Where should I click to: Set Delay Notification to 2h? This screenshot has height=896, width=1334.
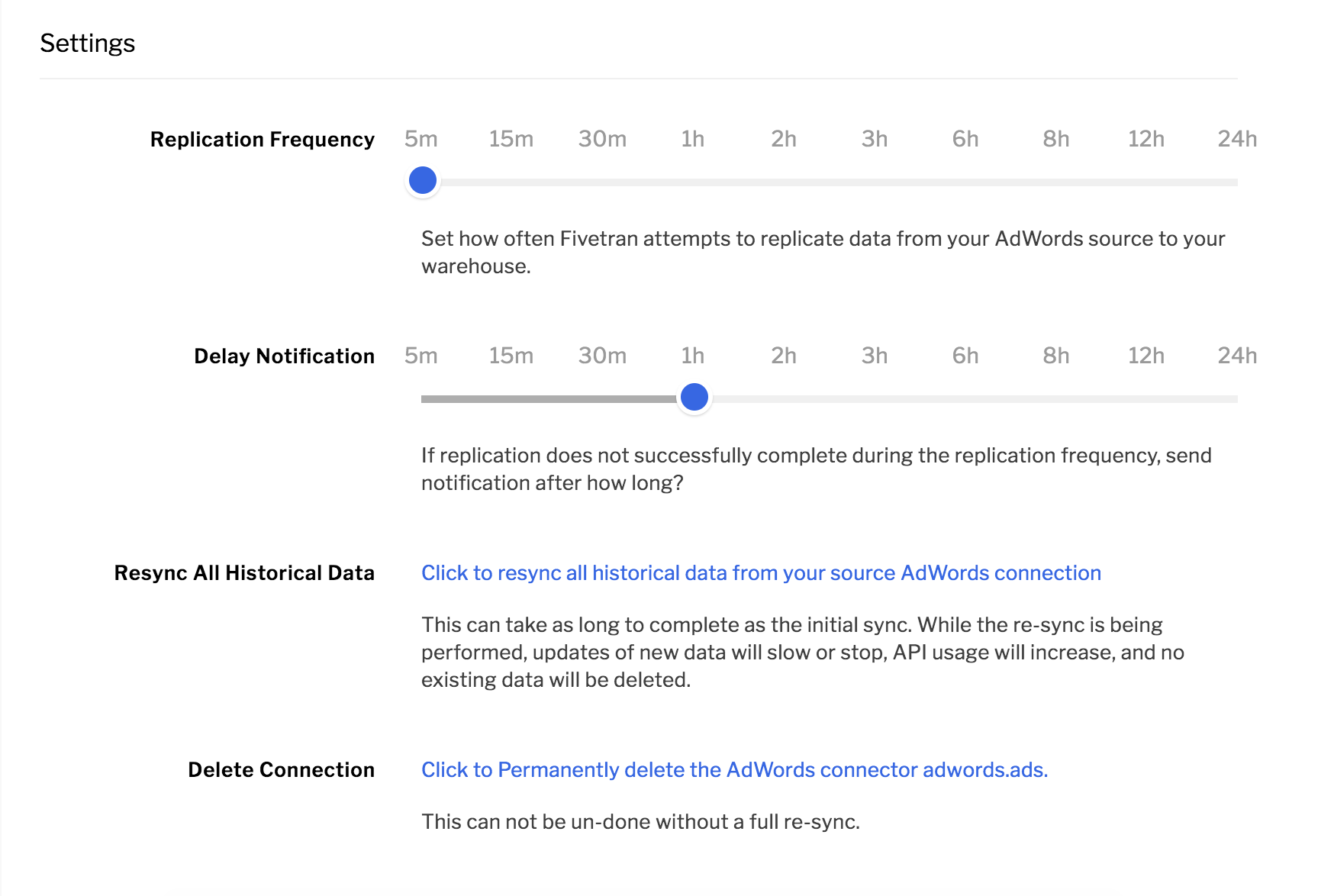pos(784,356)
